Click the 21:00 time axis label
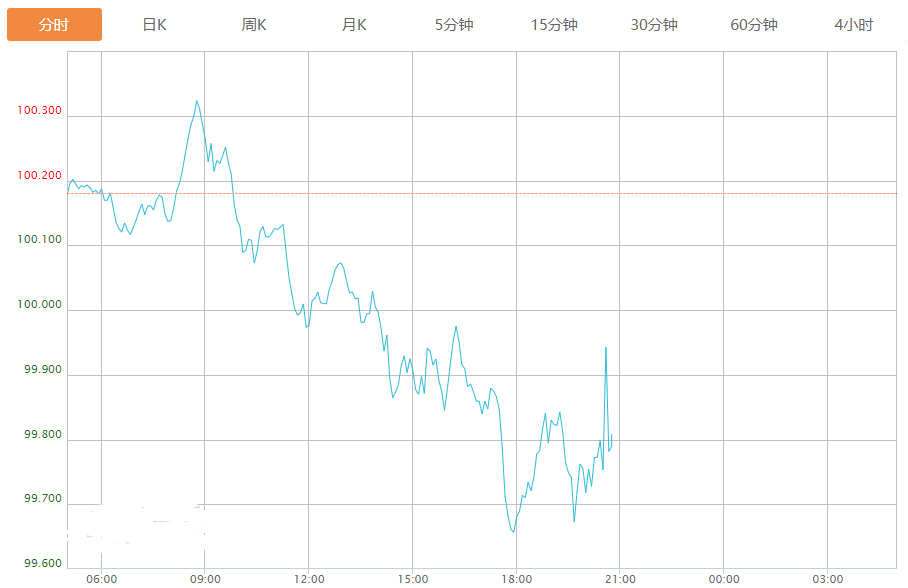This screenshot has width=908, height=588. tap(620, 579)
